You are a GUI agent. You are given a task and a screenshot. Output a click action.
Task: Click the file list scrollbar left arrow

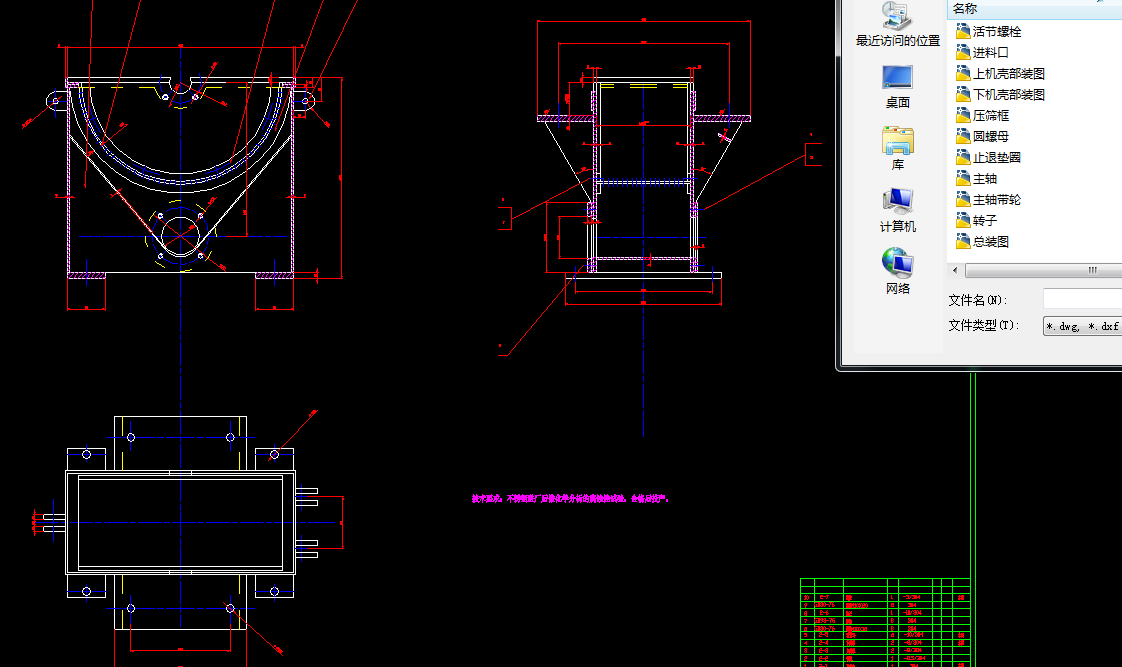pyautogui.click(x=955, y=271)
